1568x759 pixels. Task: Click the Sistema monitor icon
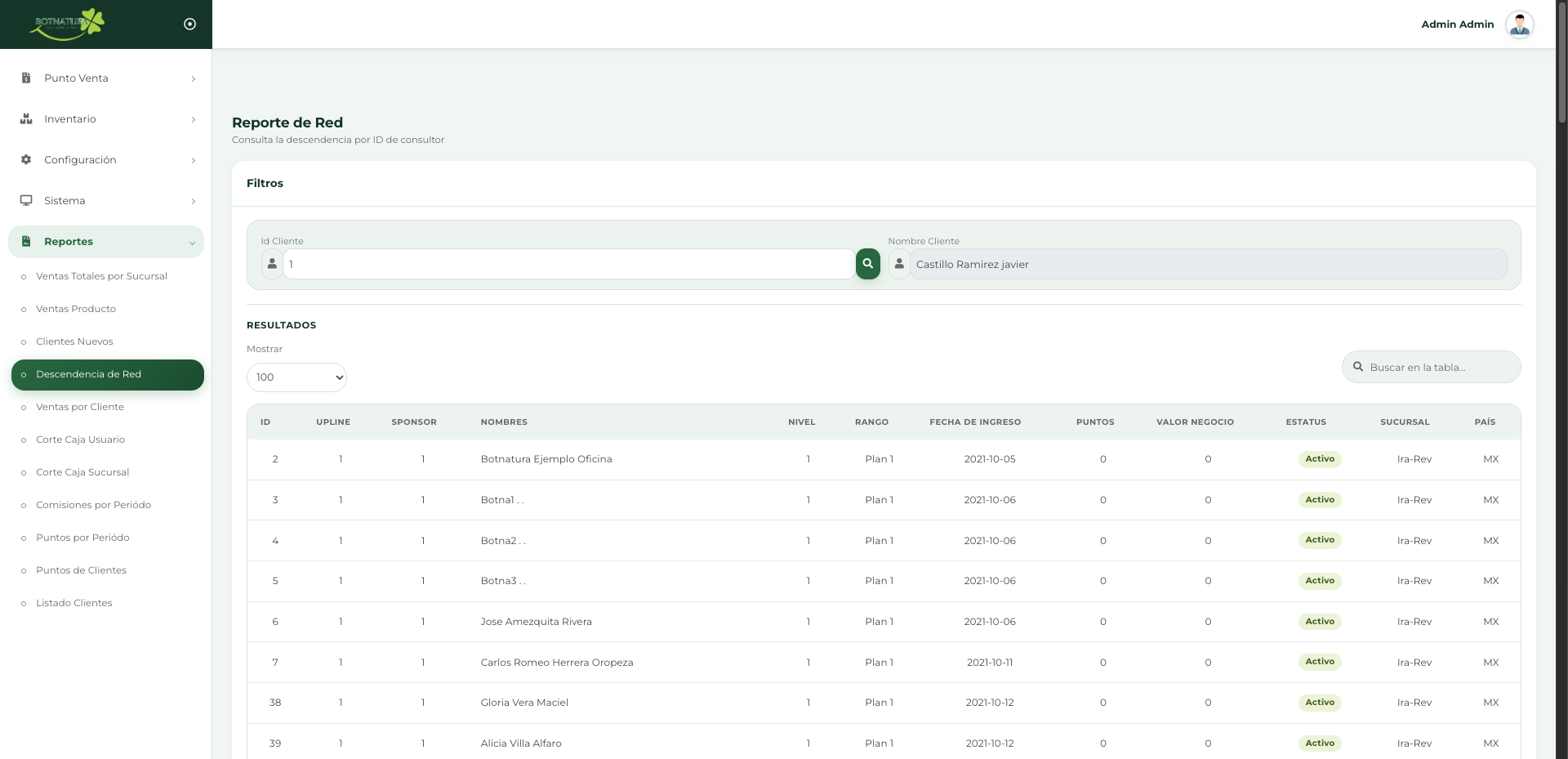pos(26,201)
